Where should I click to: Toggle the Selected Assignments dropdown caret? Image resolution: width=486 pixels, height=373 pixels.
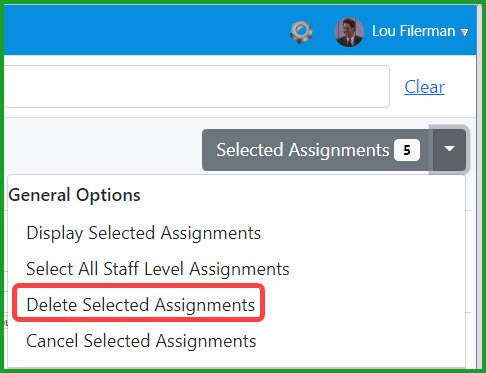[449, 149]
